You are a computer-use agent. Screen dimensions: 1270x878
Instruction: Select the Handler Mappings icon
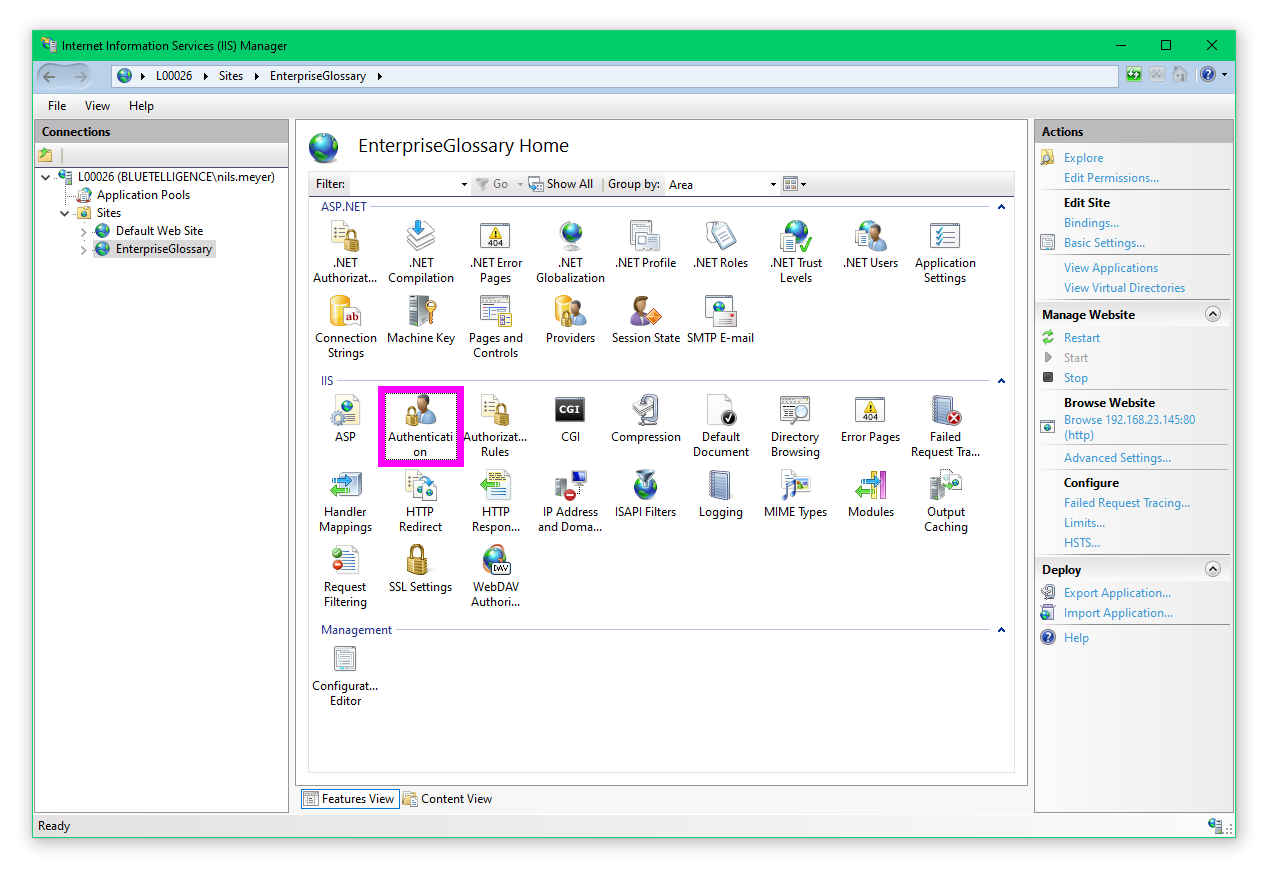point(345,500)
